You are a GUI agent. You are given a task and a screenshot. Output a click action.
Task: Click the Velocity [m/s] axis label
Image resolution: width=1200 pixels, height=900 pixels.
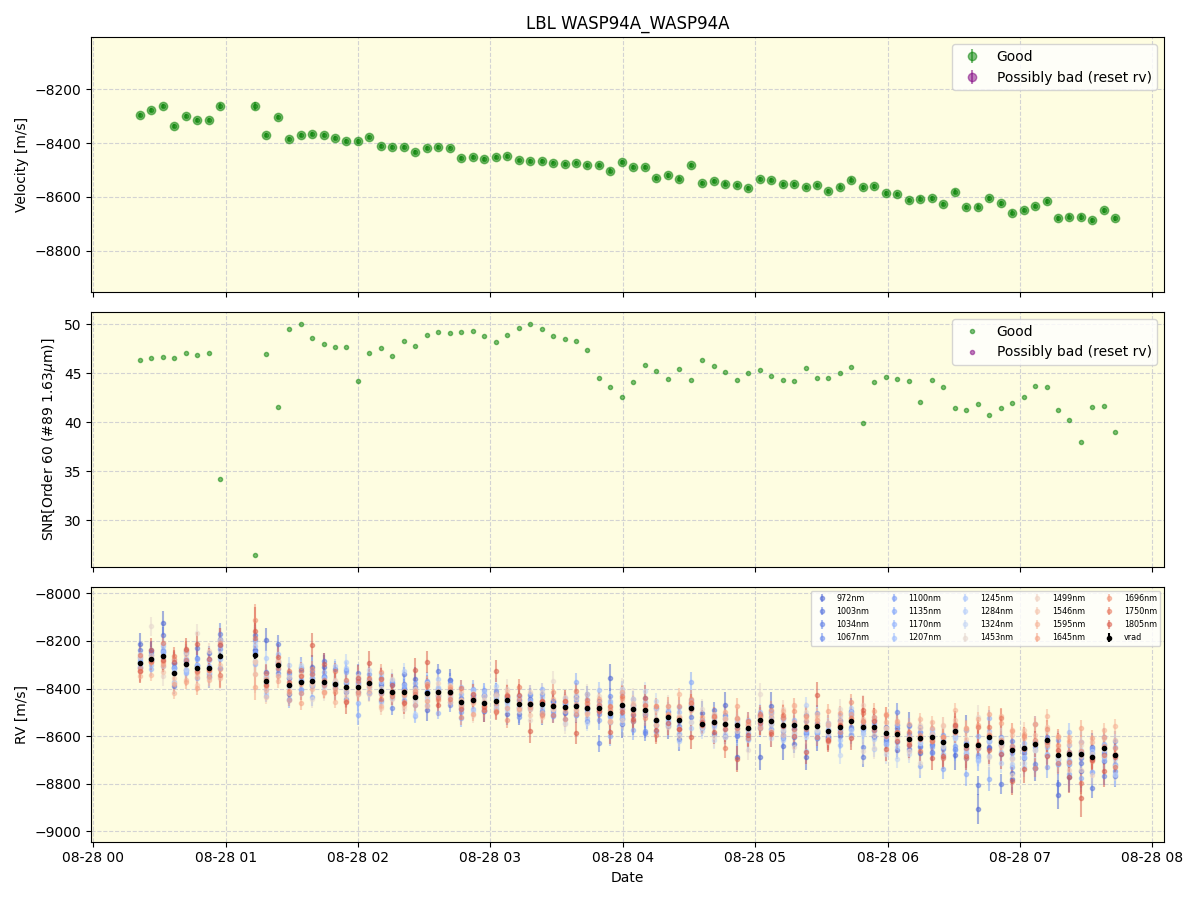click(x=21, y=165)
